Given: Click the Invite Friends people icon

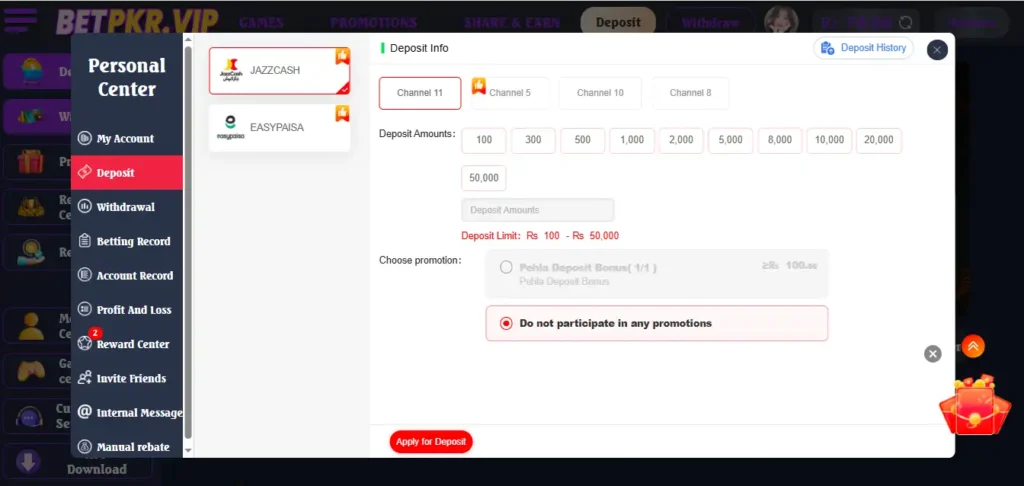Looking at the screenshot, I should 84,378.
